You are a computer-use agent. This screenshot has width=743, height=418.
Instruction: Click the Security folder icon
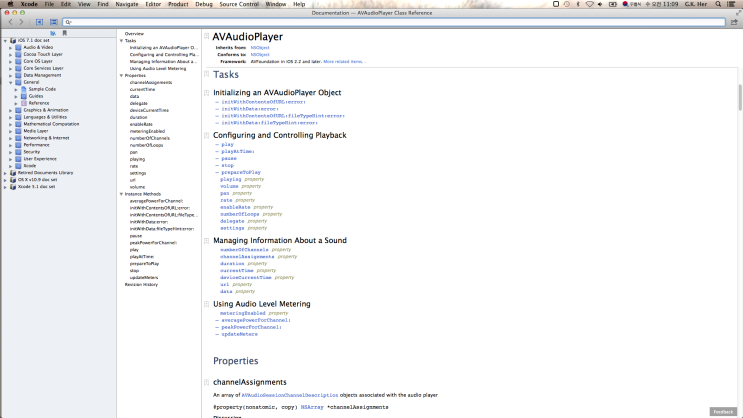point(18,152)
